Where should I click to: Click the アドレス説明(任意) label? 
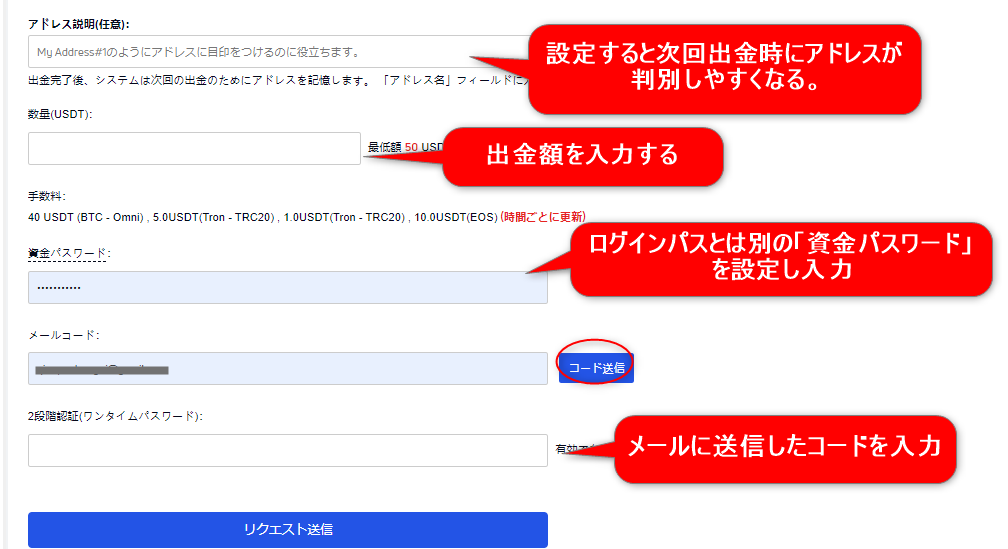click(79, 23)
